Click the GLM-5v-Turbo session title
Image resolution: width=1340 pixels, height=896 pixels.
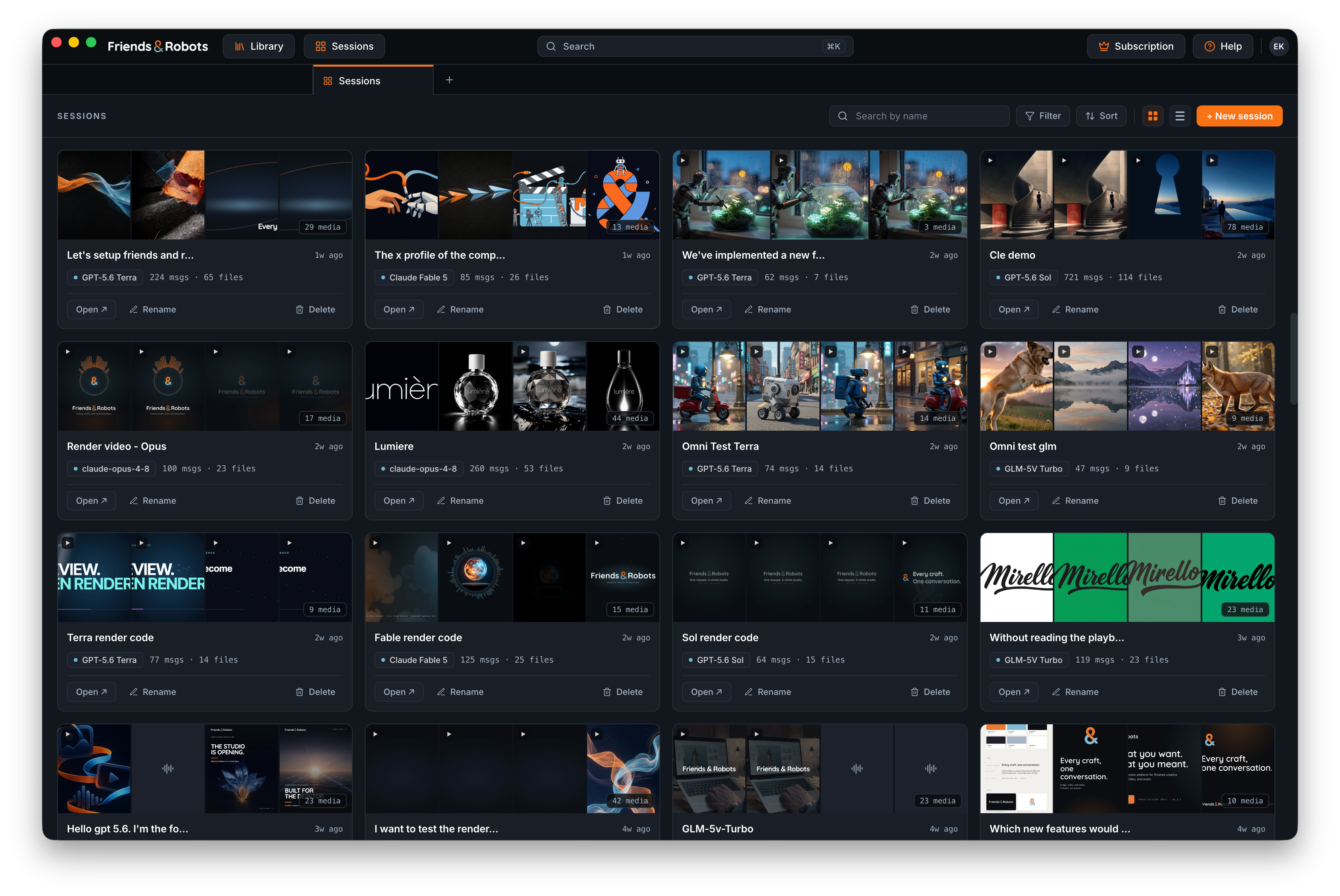(717, 829)
